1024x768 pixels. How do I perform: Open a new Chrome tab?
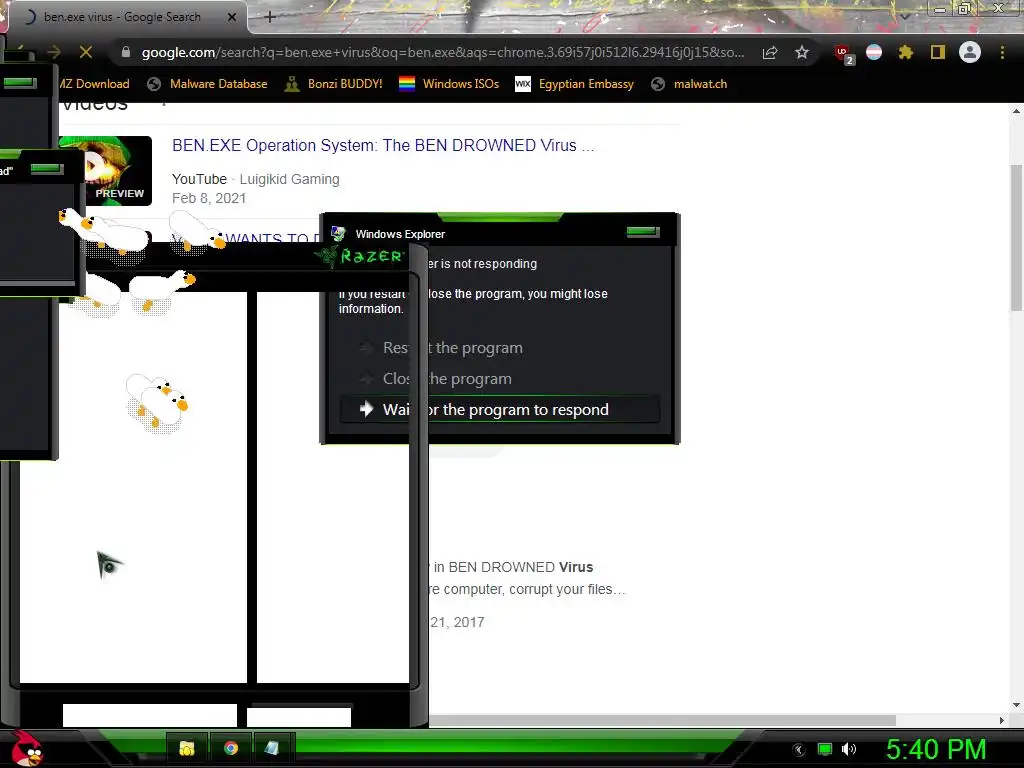(x=270, y=17)
